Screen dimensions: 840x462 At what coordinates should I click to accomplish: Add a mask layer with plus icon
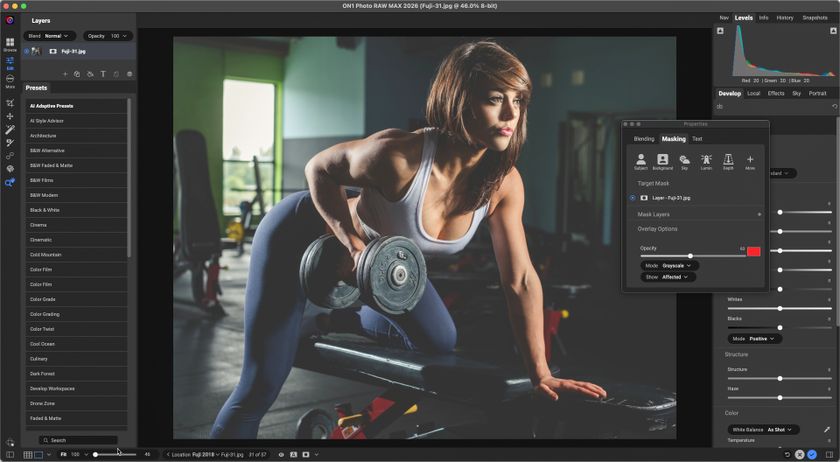759,214
